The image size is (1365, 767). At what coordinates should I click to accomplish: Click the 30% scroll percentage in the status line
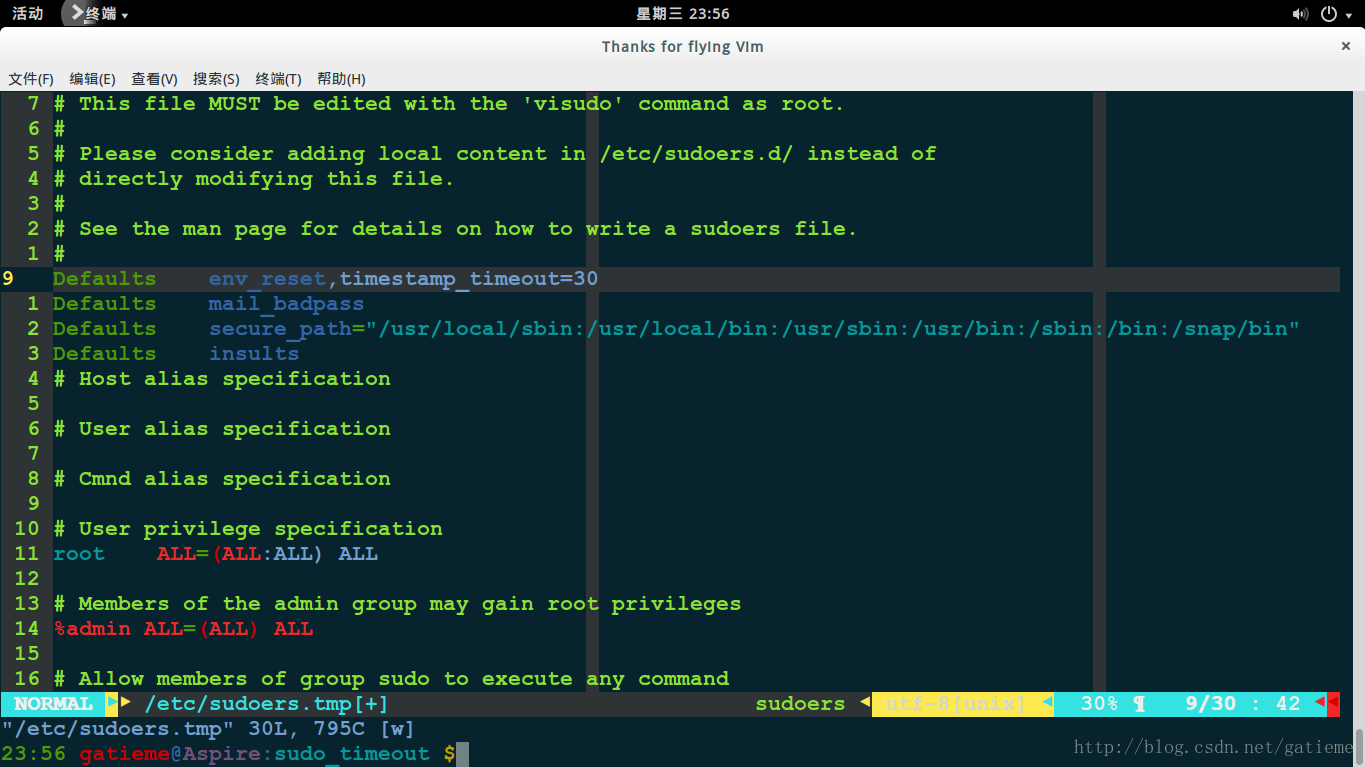click(x=1099, y=704)
